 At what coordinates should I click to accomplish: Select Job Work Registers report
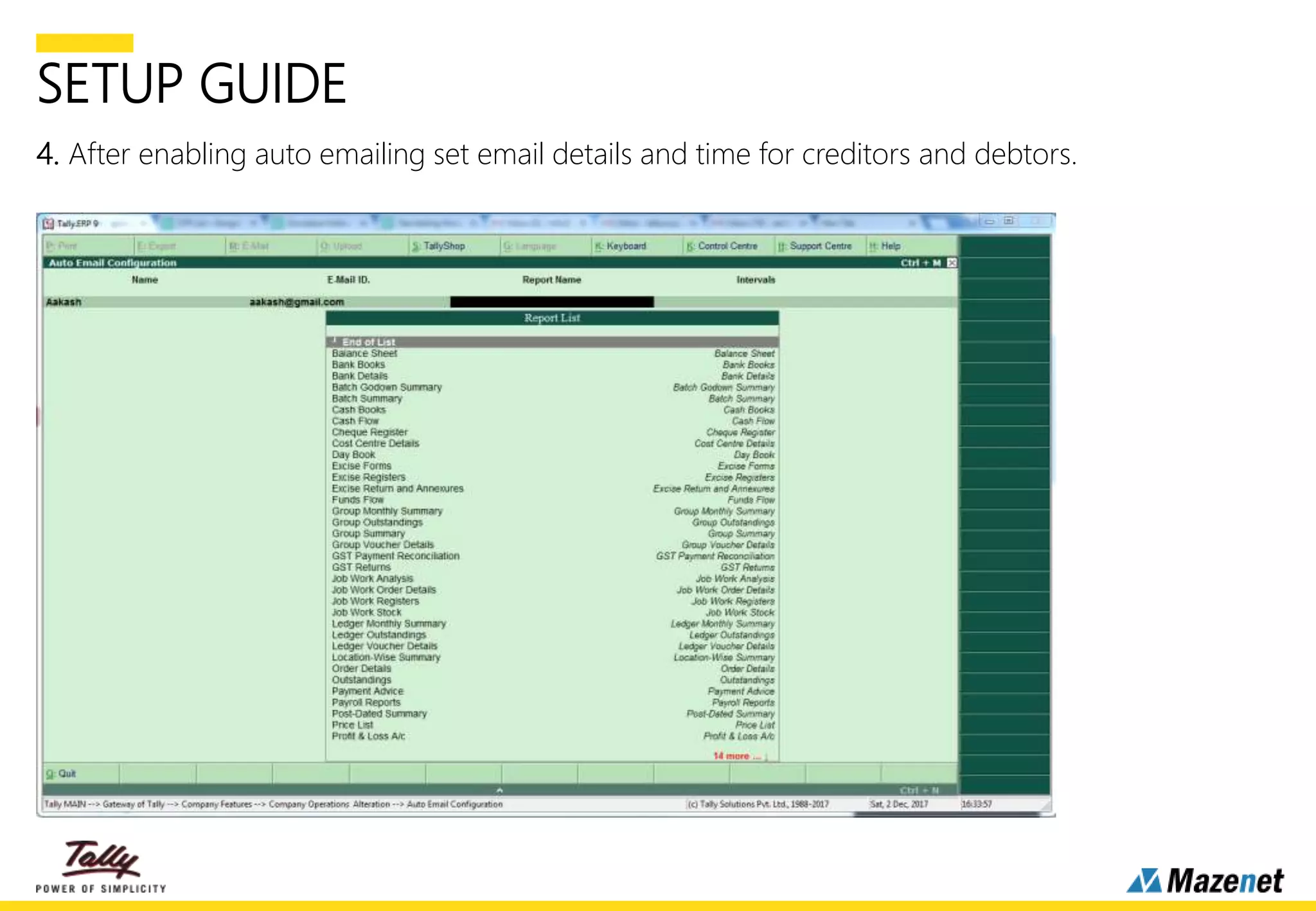pyautogui.click(x=552, y=601)
